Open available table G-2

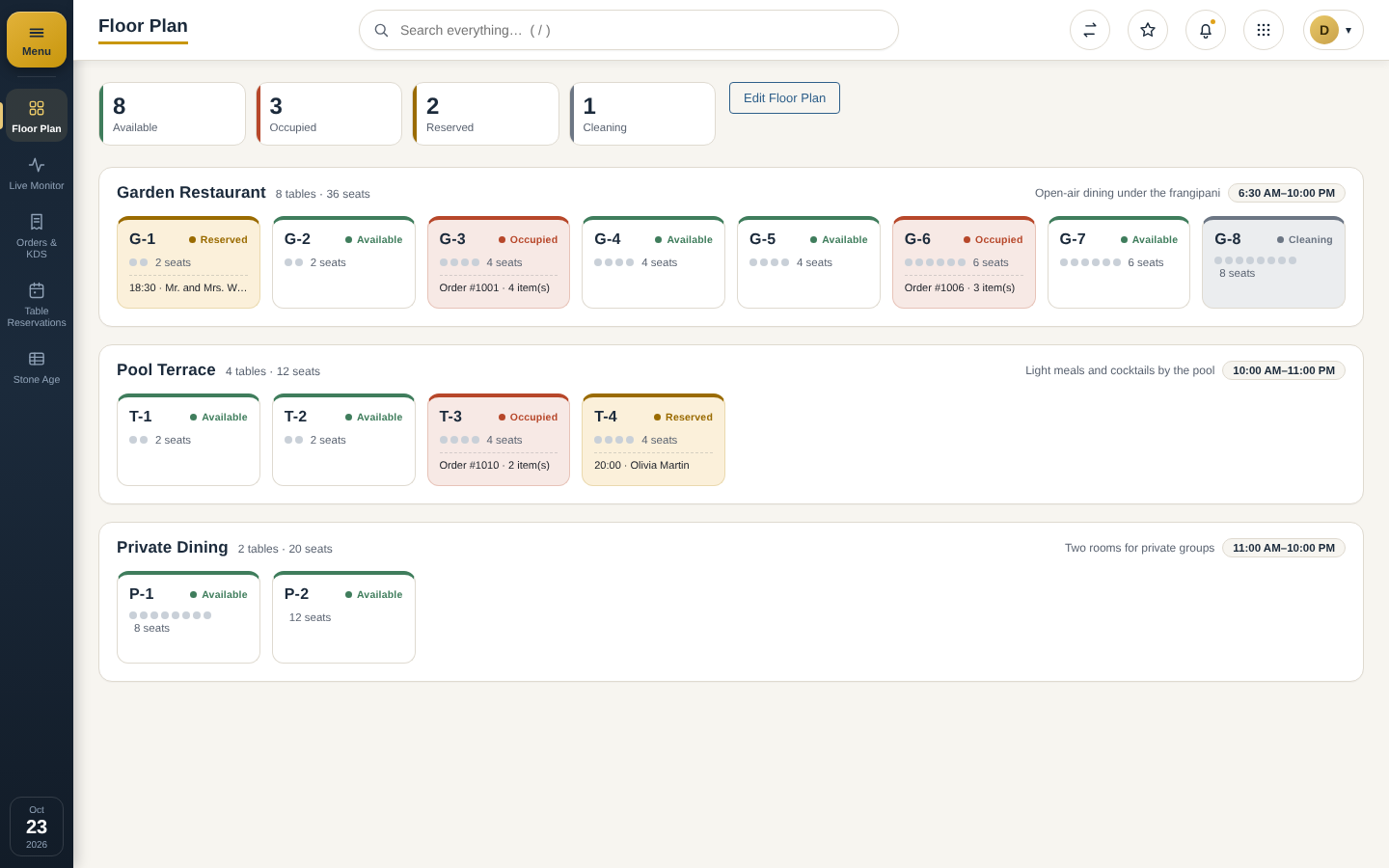343,262
